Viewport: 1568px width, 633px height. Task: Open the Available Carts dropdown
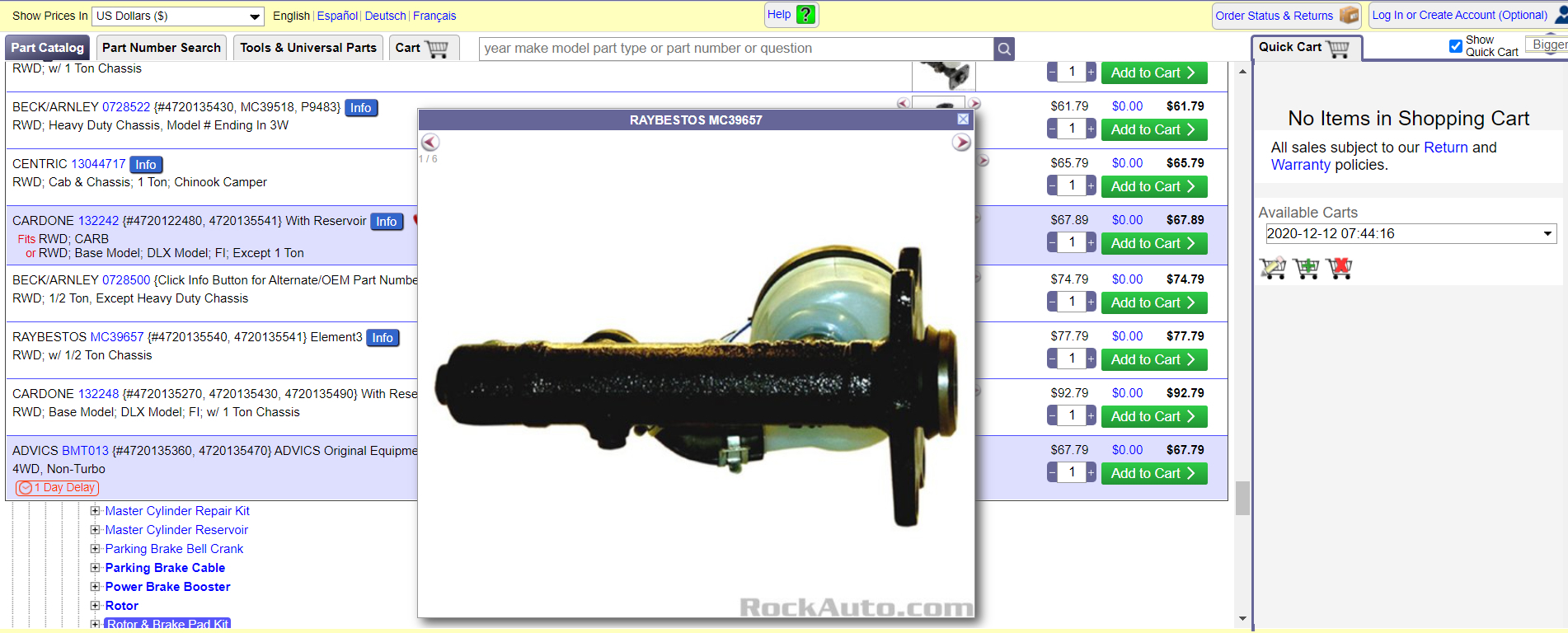pyautogui.click(x=1411, y=234)
